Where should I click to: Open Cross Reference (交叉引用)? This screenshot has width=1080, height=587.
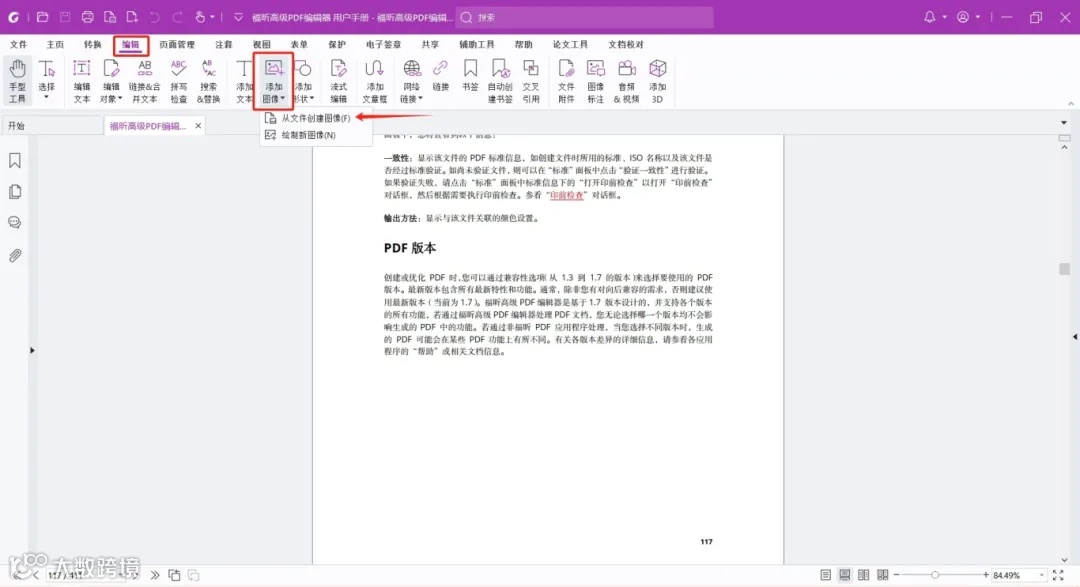pos(531,81)
